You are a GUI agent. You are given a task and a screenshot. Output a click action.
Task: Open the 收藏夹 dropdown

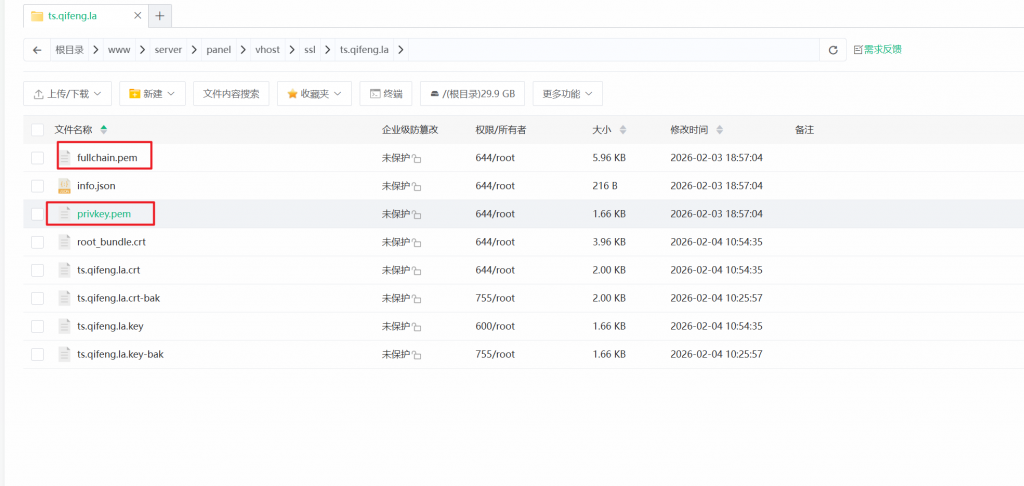pos(314,93)
